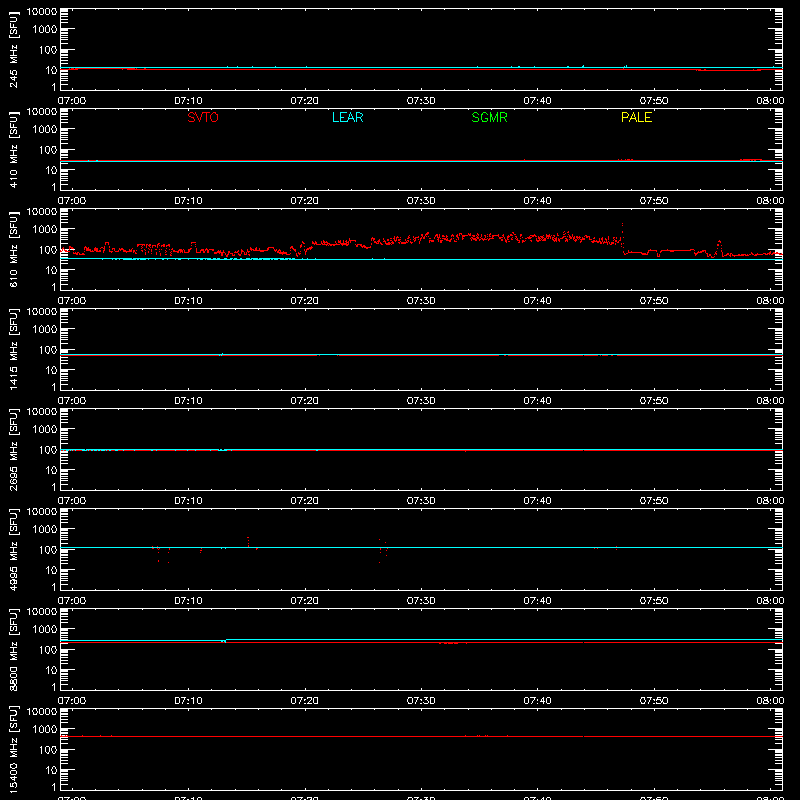Image resolution: width=800 pixels, height=800 pixels.
Task: Click 07:10 tick below the 245 MHz plot
Action: click(188, 101)
